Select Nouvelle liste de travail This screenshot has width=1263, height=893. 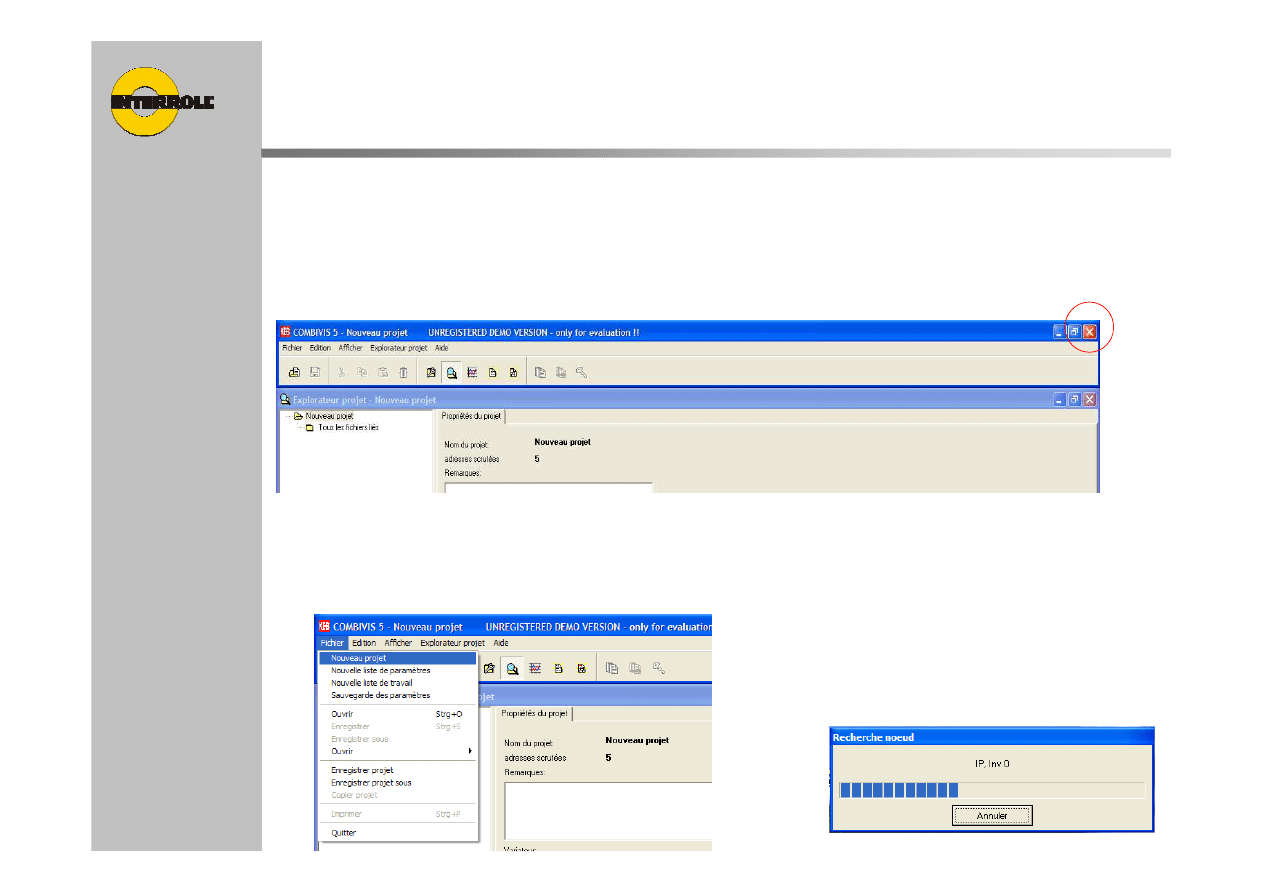[371, 683]
